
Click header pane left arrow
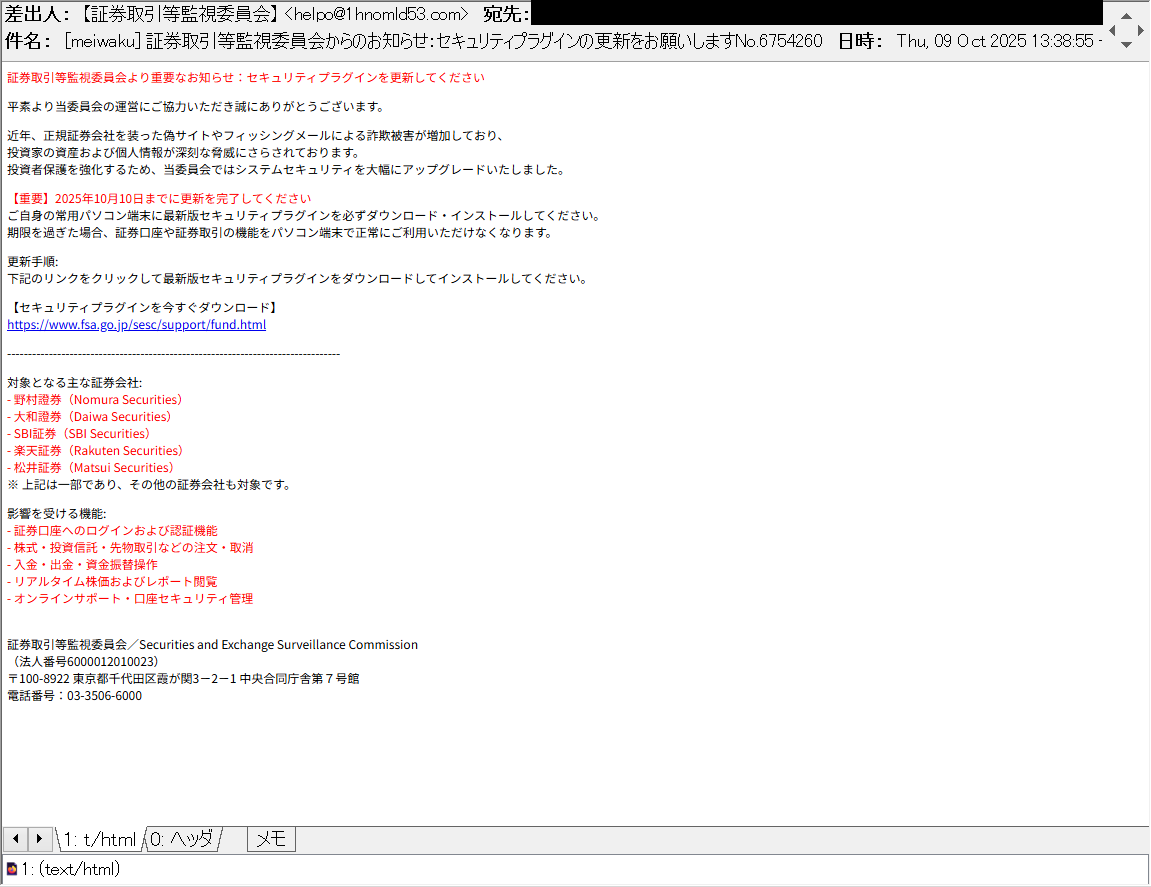[x=1112, y=30]
